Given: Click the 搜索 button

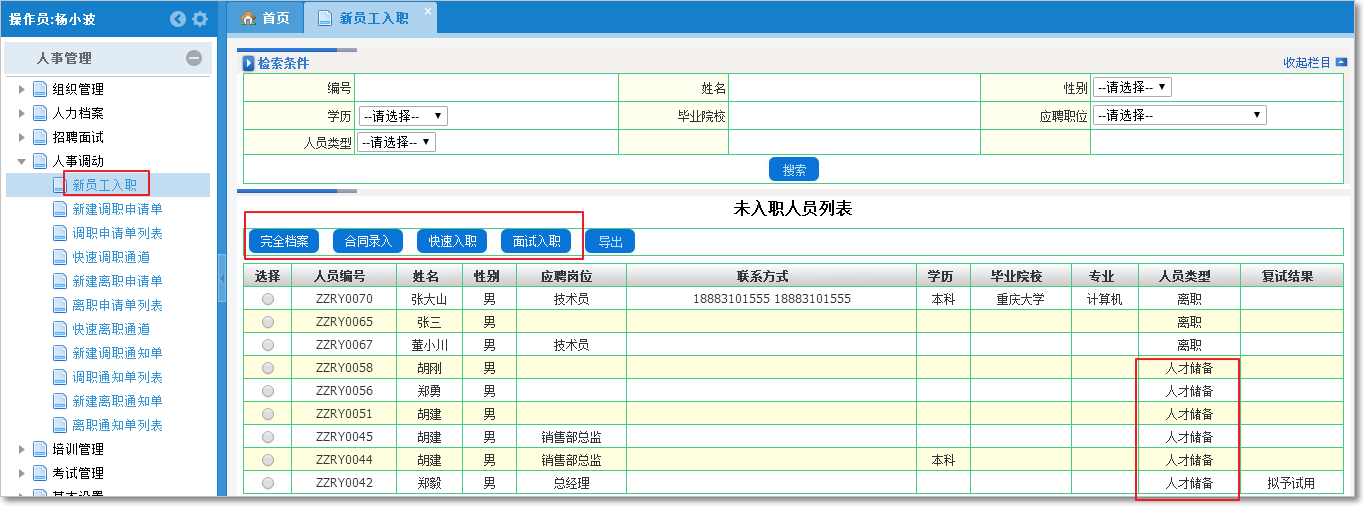Looking at the screenshot, I should point(793,169).
